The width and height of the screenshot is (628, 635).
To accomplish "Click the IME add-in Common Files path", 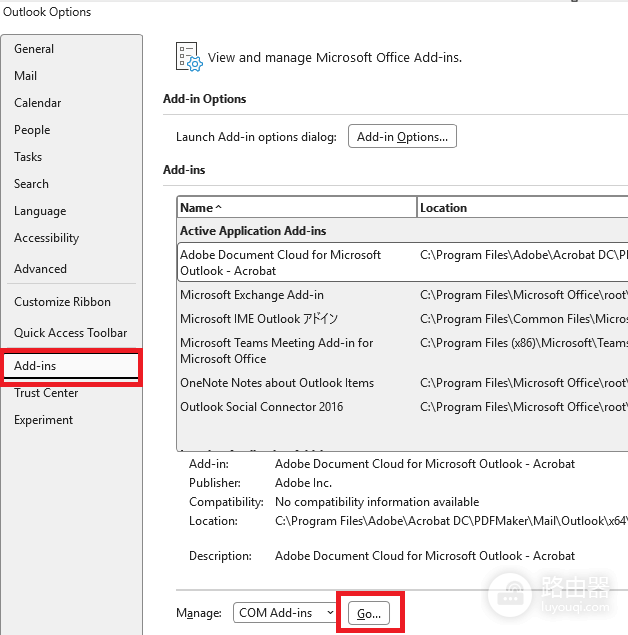I will [x=524, y=319].
